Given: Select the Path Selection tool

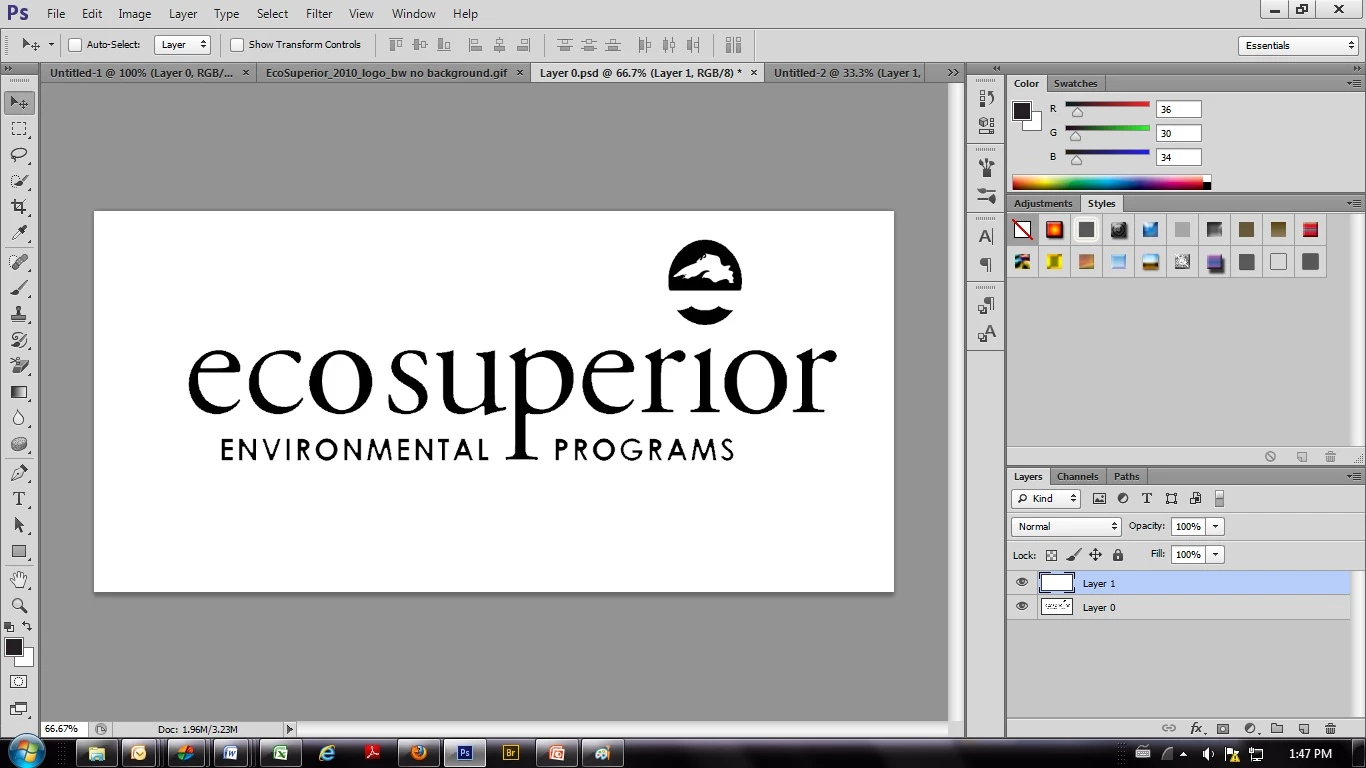Looking at the screenshot, I should point(19,525).
